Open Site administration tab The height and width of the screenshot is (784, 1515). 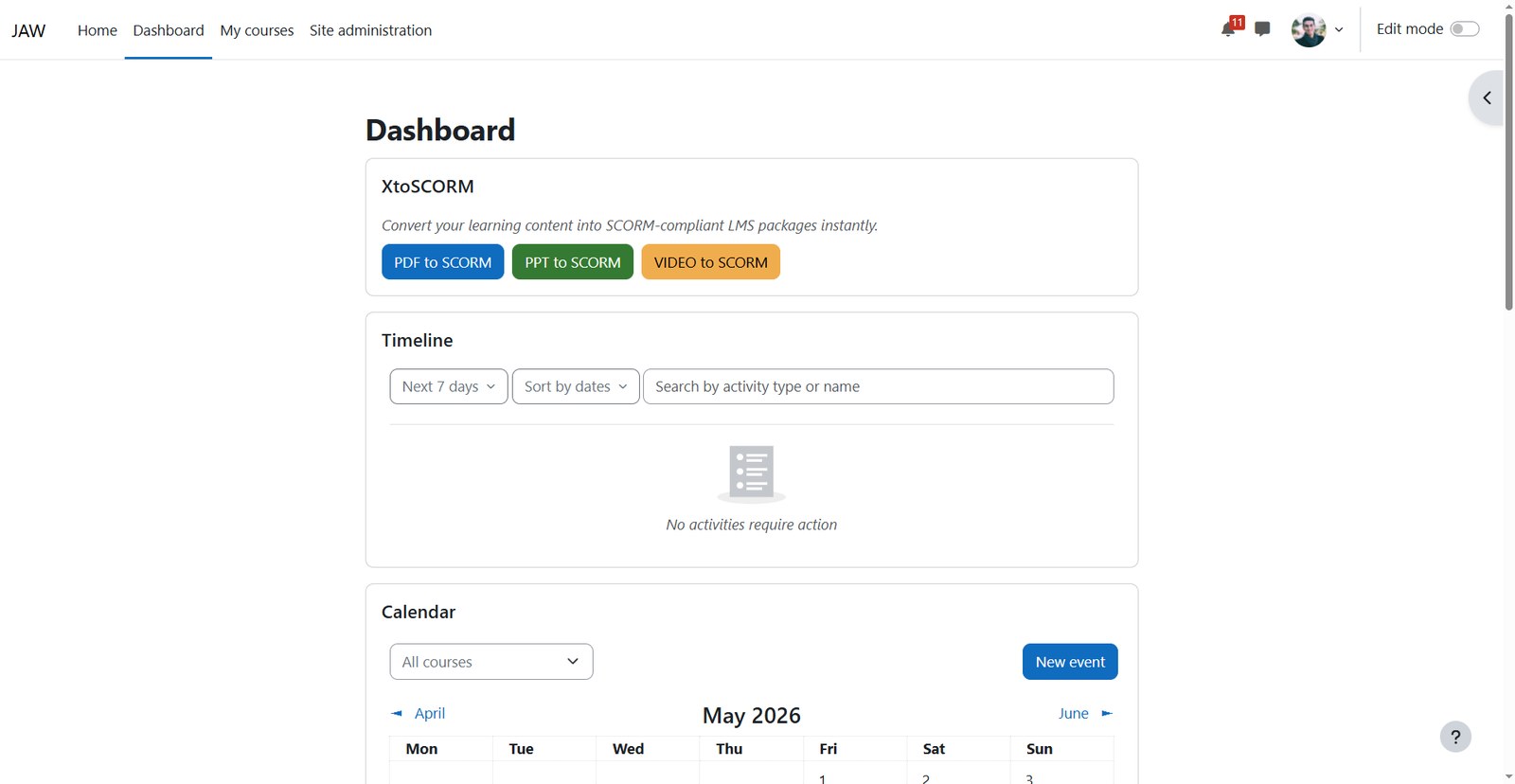[370, 30]
